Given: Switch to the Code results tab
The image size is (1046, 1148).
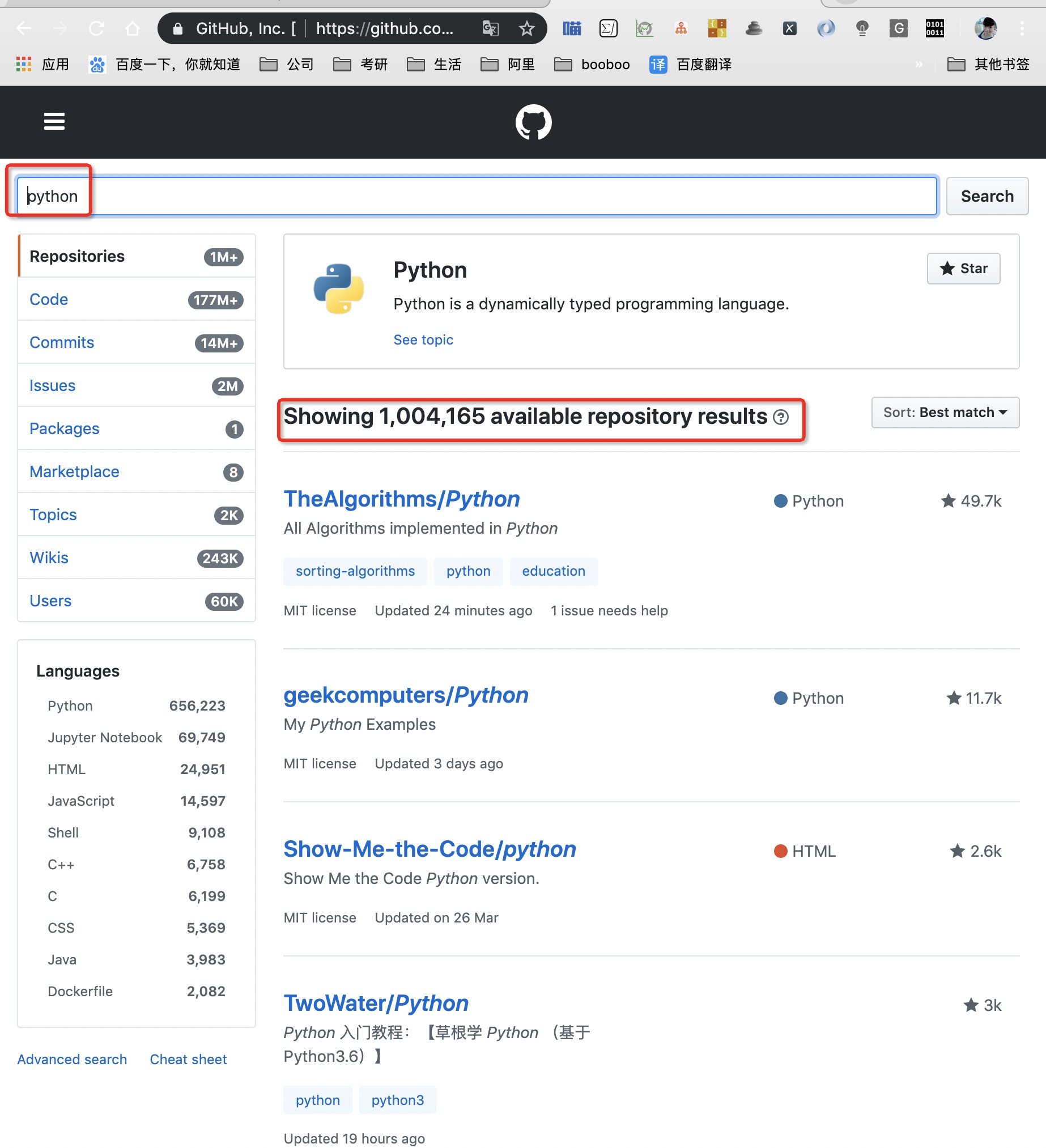Looking at the screenshot, I should 49,300.
